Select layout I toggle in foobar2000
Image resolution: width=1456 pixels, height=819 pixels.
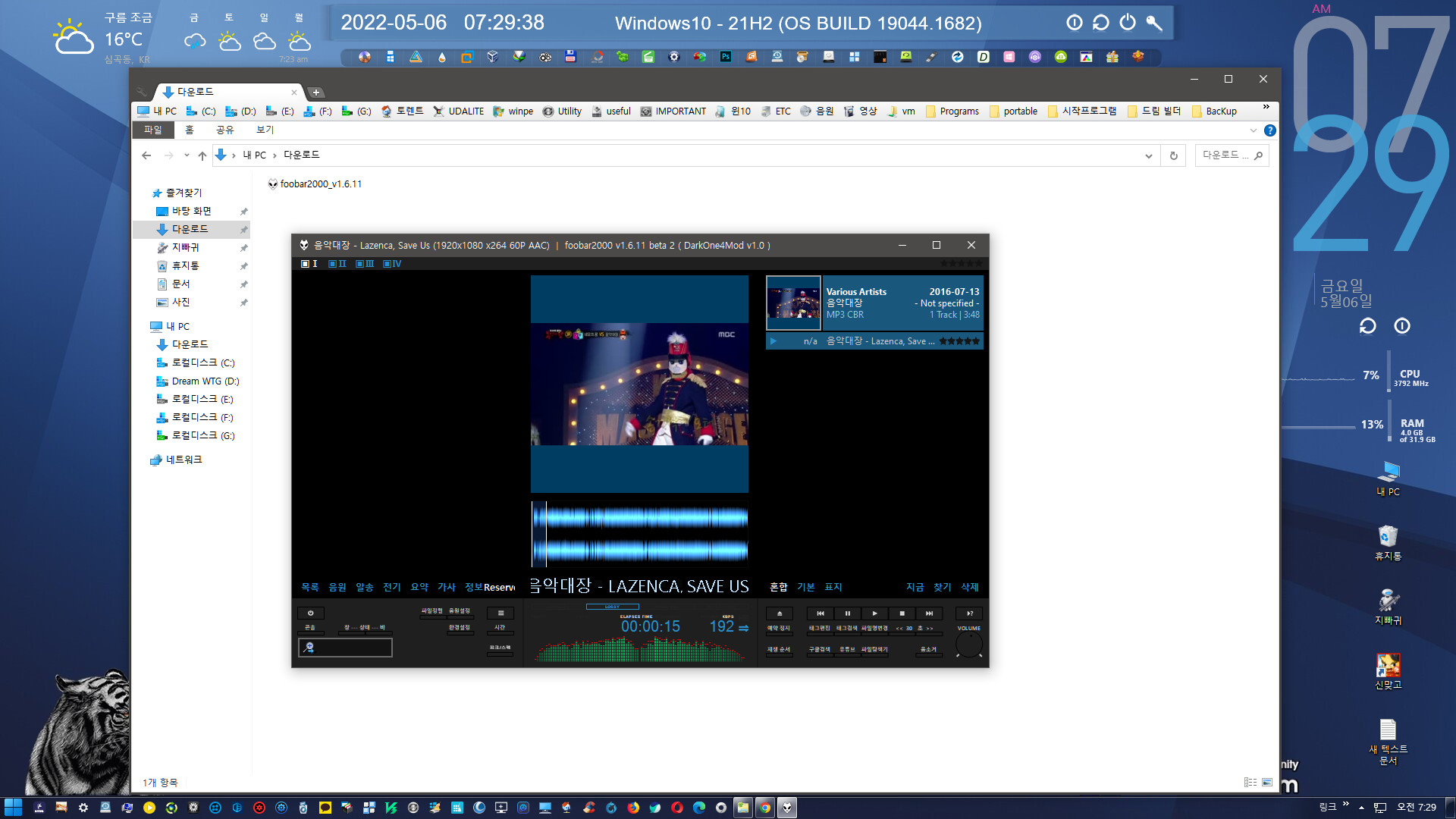[x=309, y=264]
